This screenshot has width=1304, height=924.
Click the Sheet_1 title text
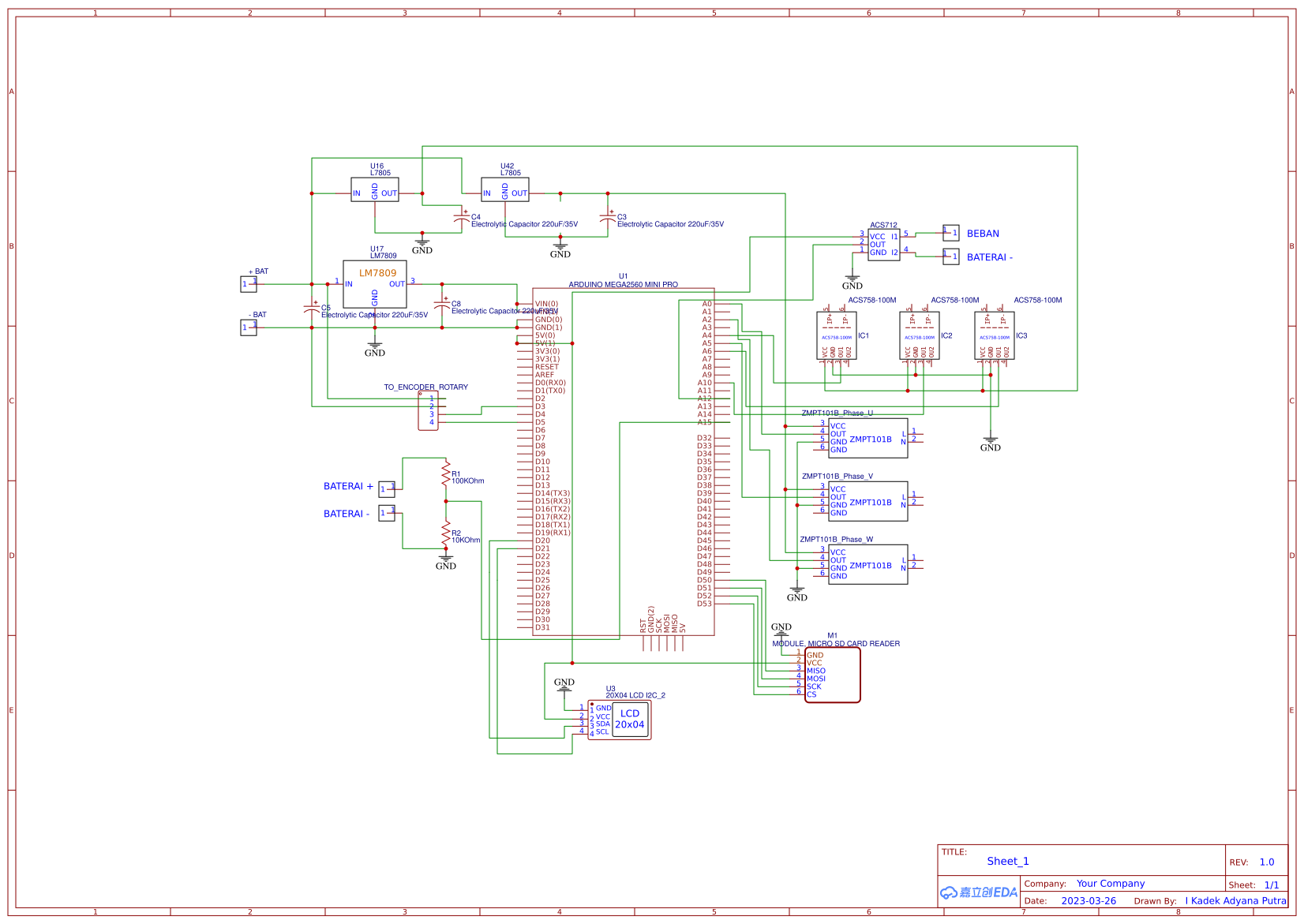1007,861
